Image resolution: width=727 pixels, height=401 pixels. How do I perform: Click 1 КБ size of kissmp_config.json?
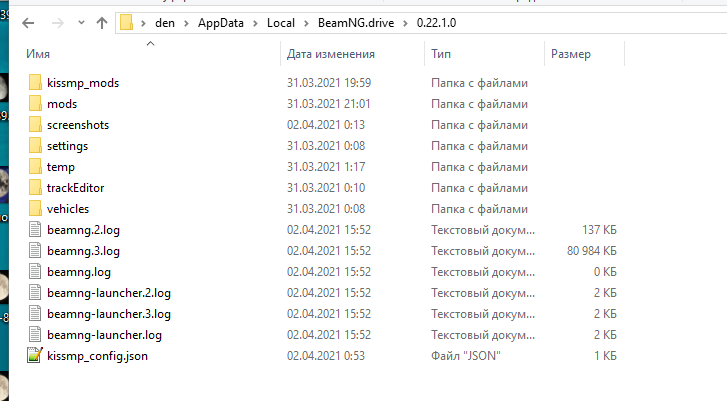[x=605, y=356]
